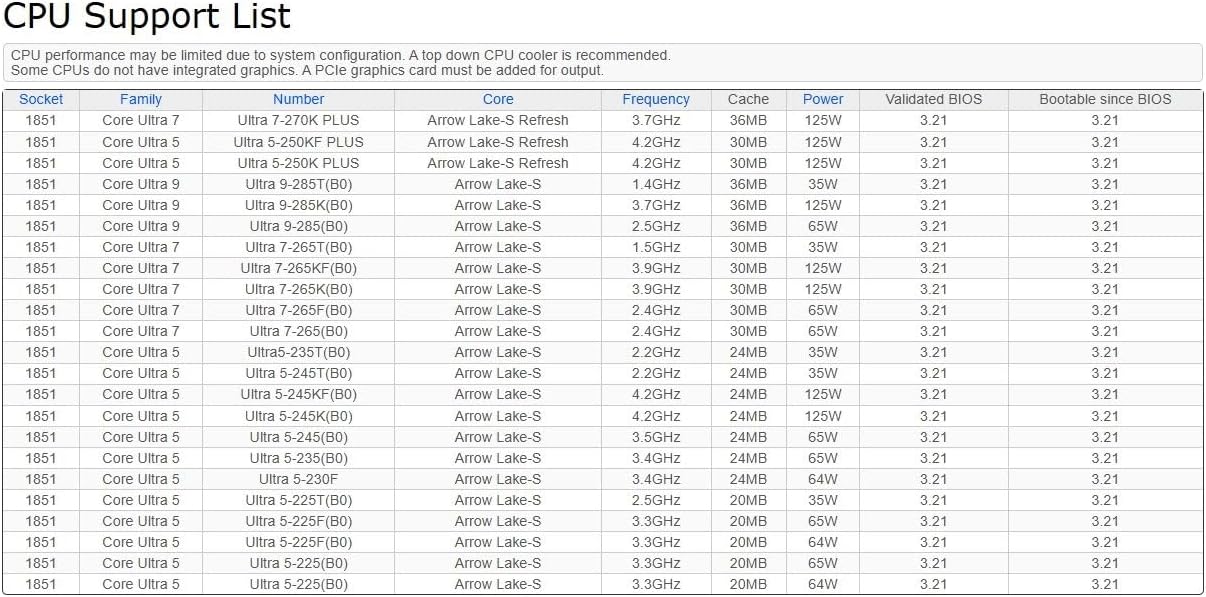Click the 3.9GHz frequency in the Ultra 7-265K(B0) row
Image resolution: width=1206 pixels, height=597 pixels.
click(656, 289)
